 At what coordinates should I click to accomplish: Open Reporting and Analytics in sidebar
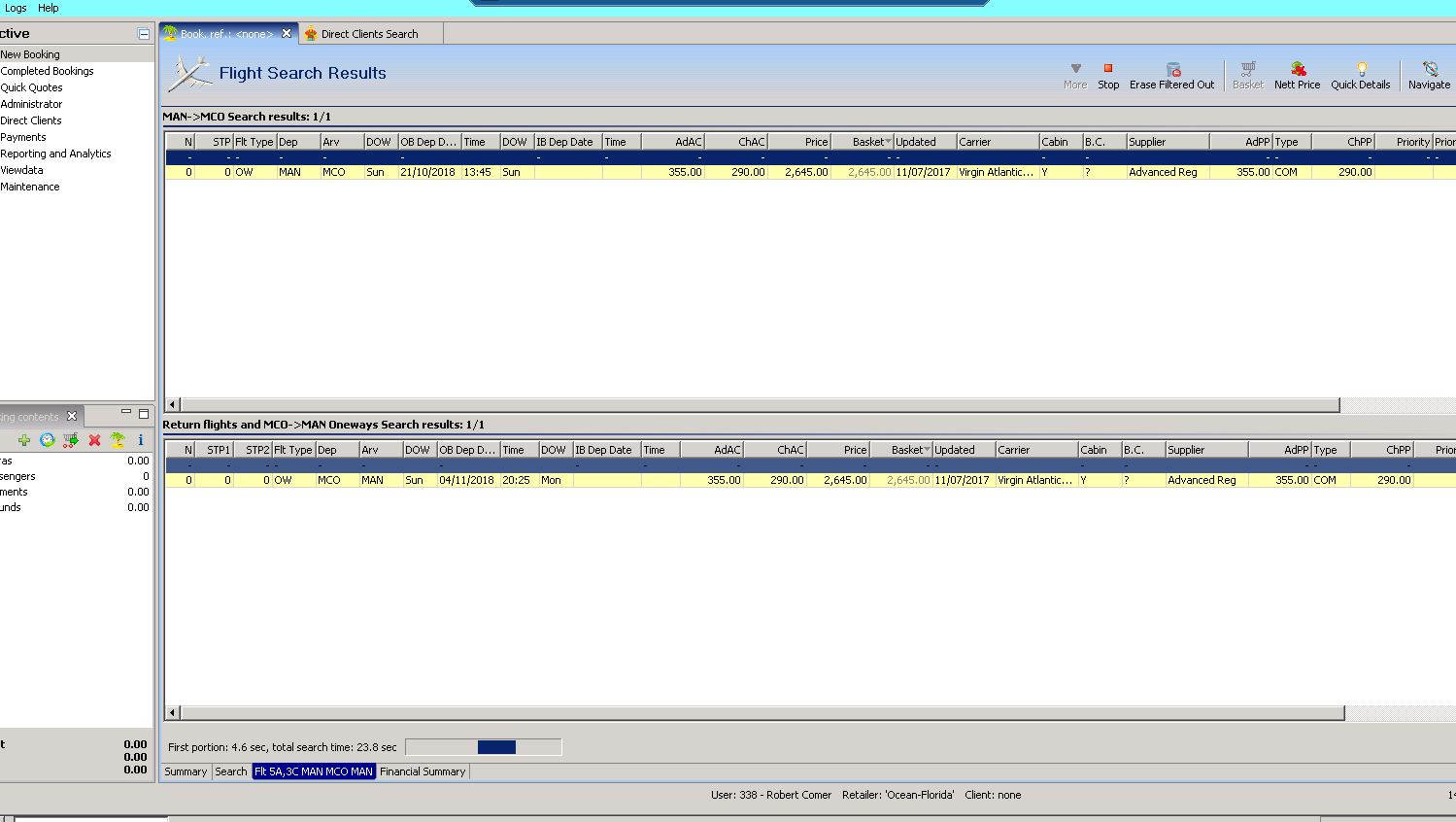point(55,154)
